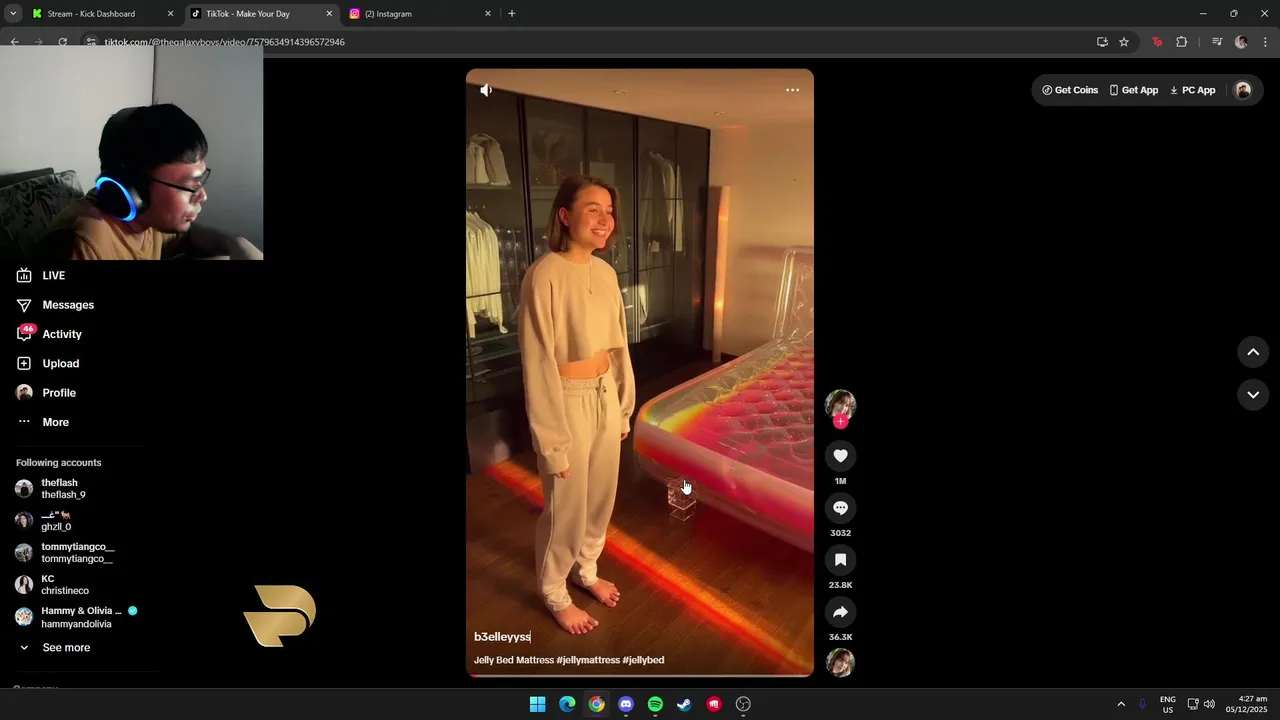Open a new browser tab
The width and height of the screenshot is (1280, 720).
512,14
